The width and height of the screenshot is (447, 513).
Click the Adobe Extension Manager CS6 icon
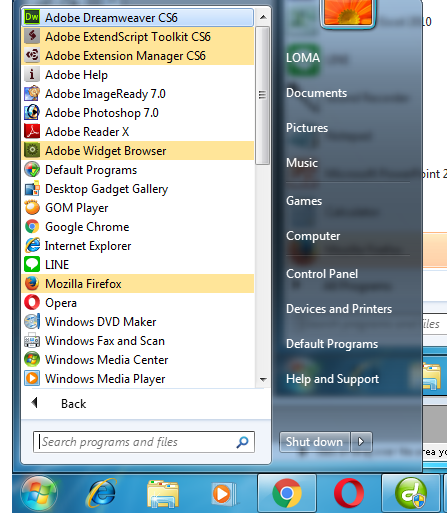click(x=32, y=55)
